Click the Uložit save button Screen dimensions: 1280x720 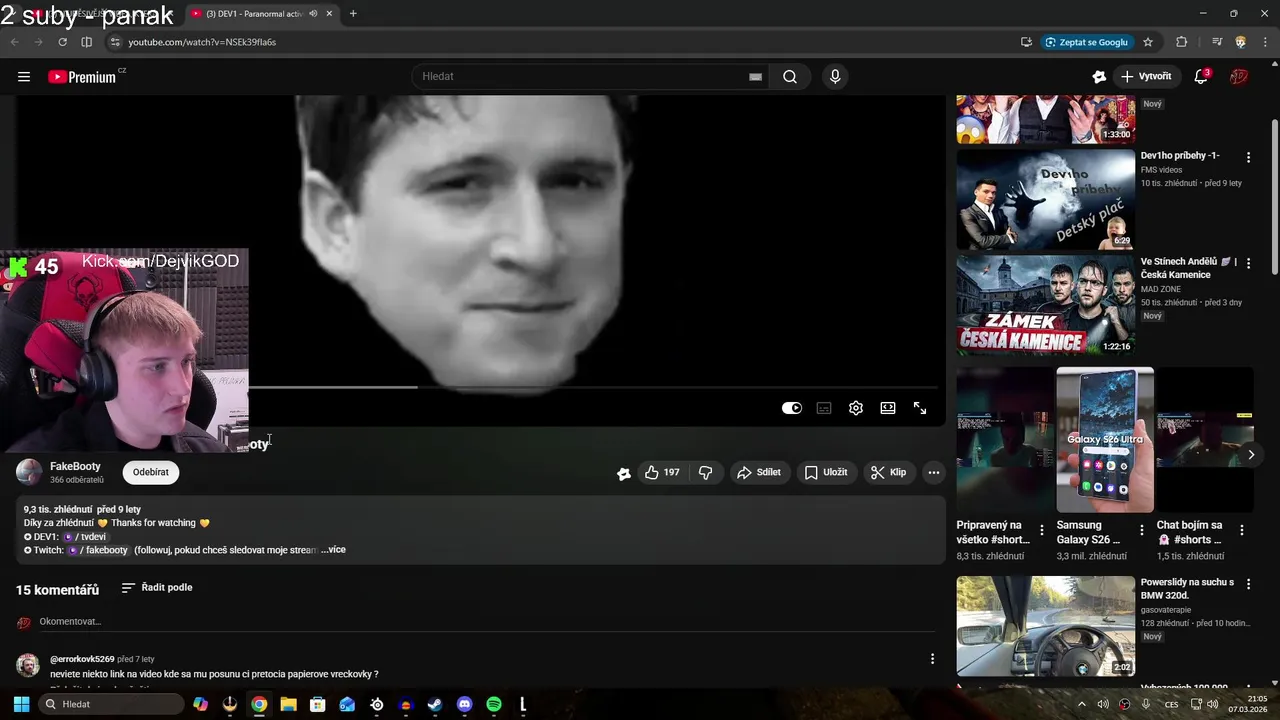[826, 472]
